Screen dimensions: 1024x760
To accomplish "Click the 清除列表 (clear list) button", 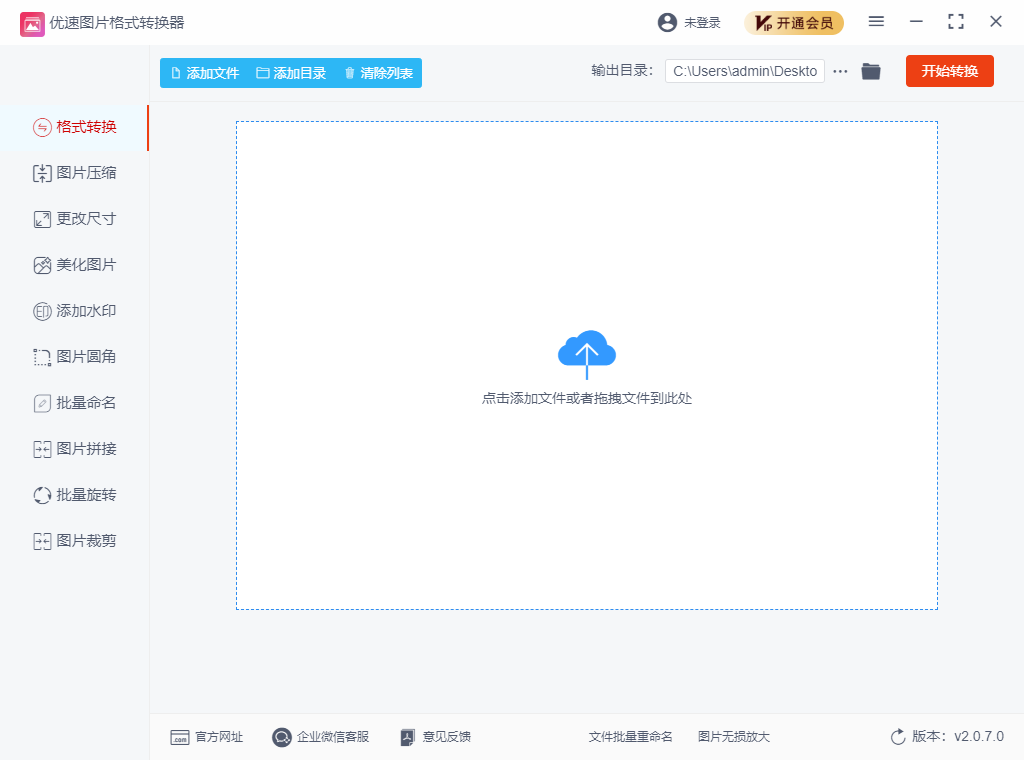I will (379, 73).
